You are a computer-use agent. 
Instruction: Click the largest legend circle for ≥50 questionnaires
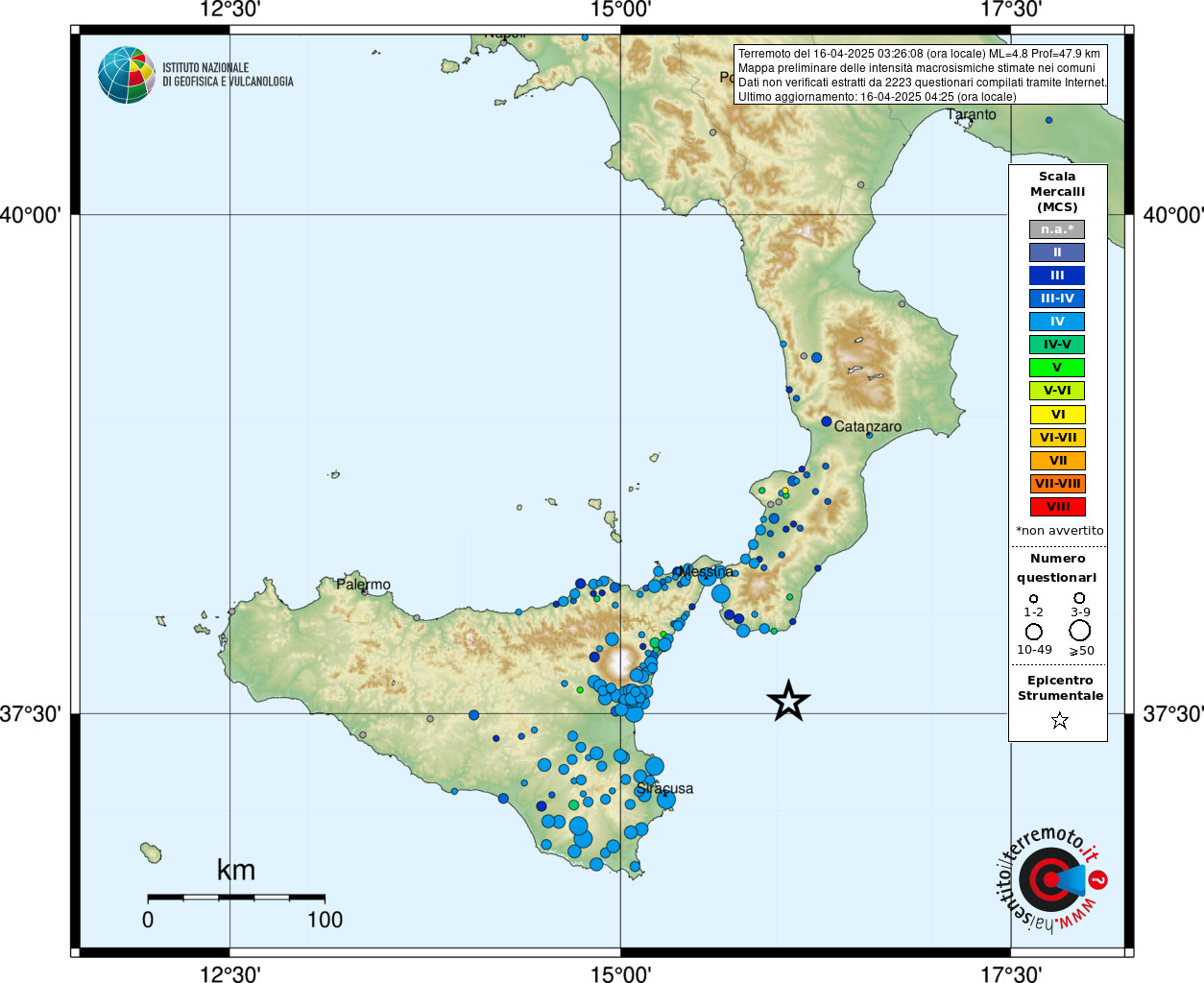point(1080,631)
